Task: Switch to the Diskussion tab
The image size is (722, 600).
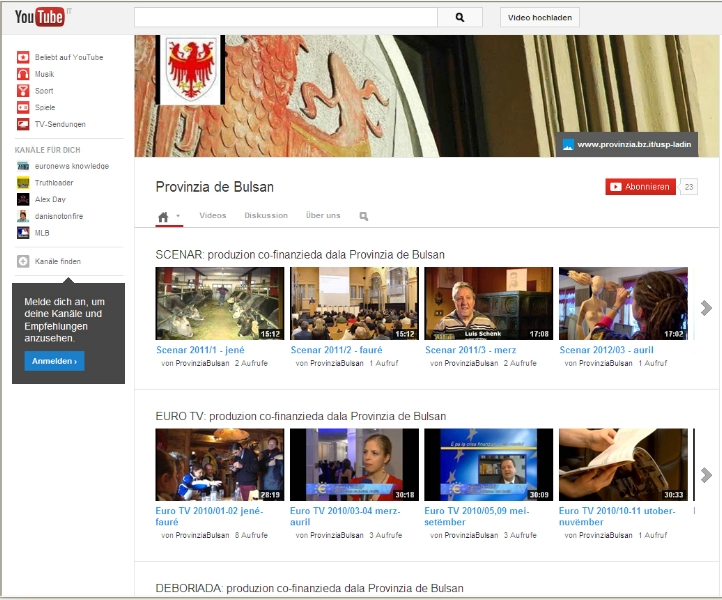Action: click(x=266, y=216)
